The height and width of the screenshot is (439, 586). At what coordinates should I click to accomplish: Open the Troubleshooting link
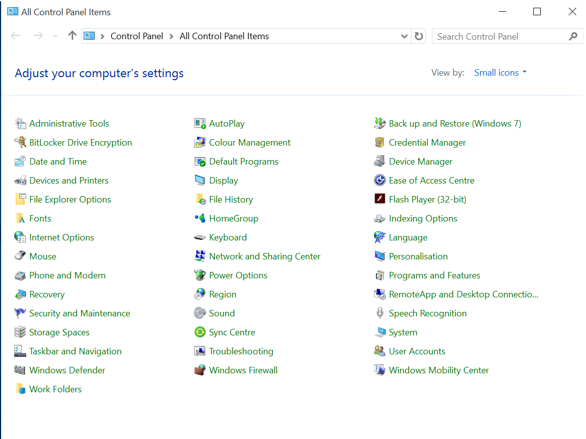[241, 351]
